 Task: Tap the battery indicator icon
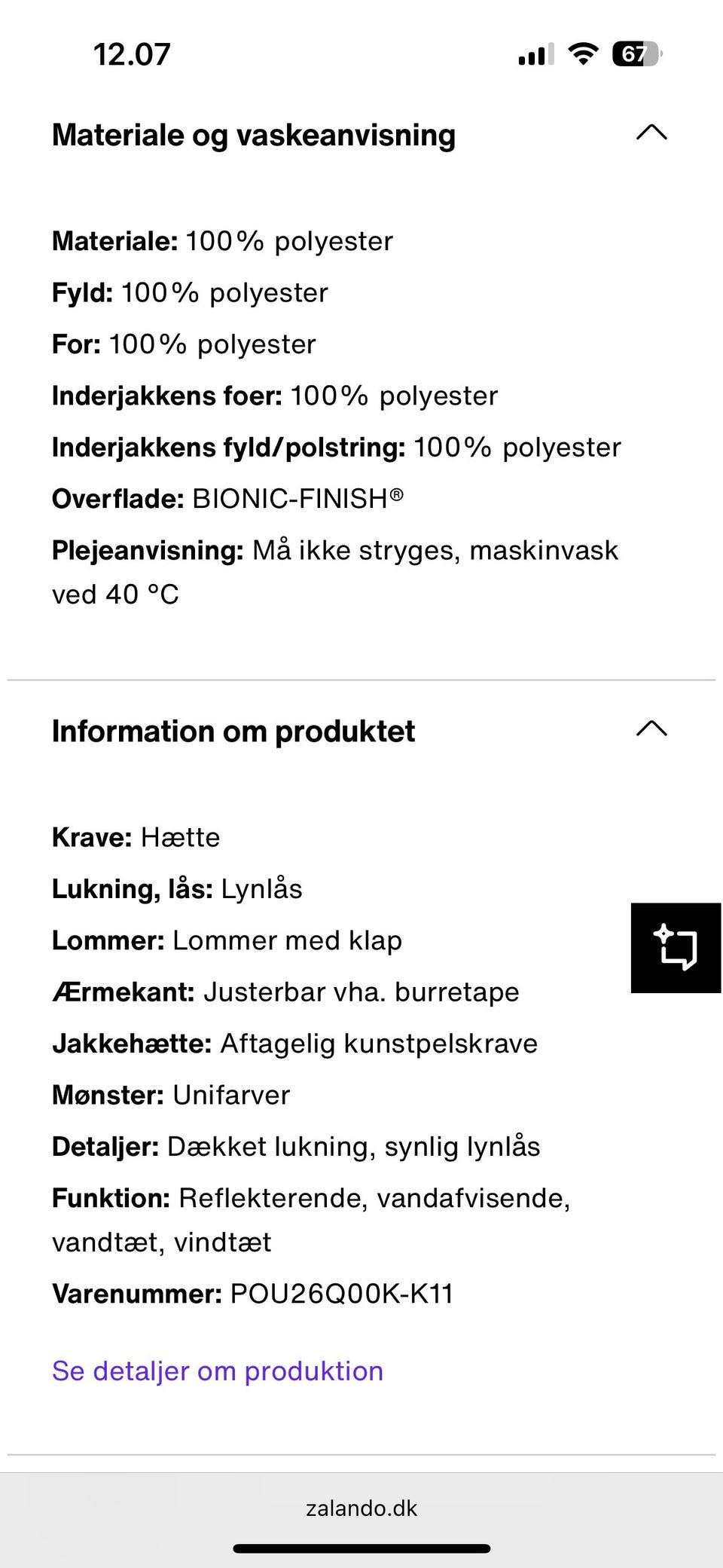click(636, 54)
